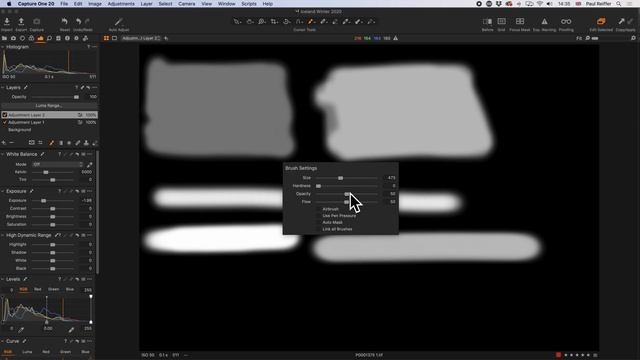Collapse the Histogram panel
The image size is (640, 360).
[3, 47]
